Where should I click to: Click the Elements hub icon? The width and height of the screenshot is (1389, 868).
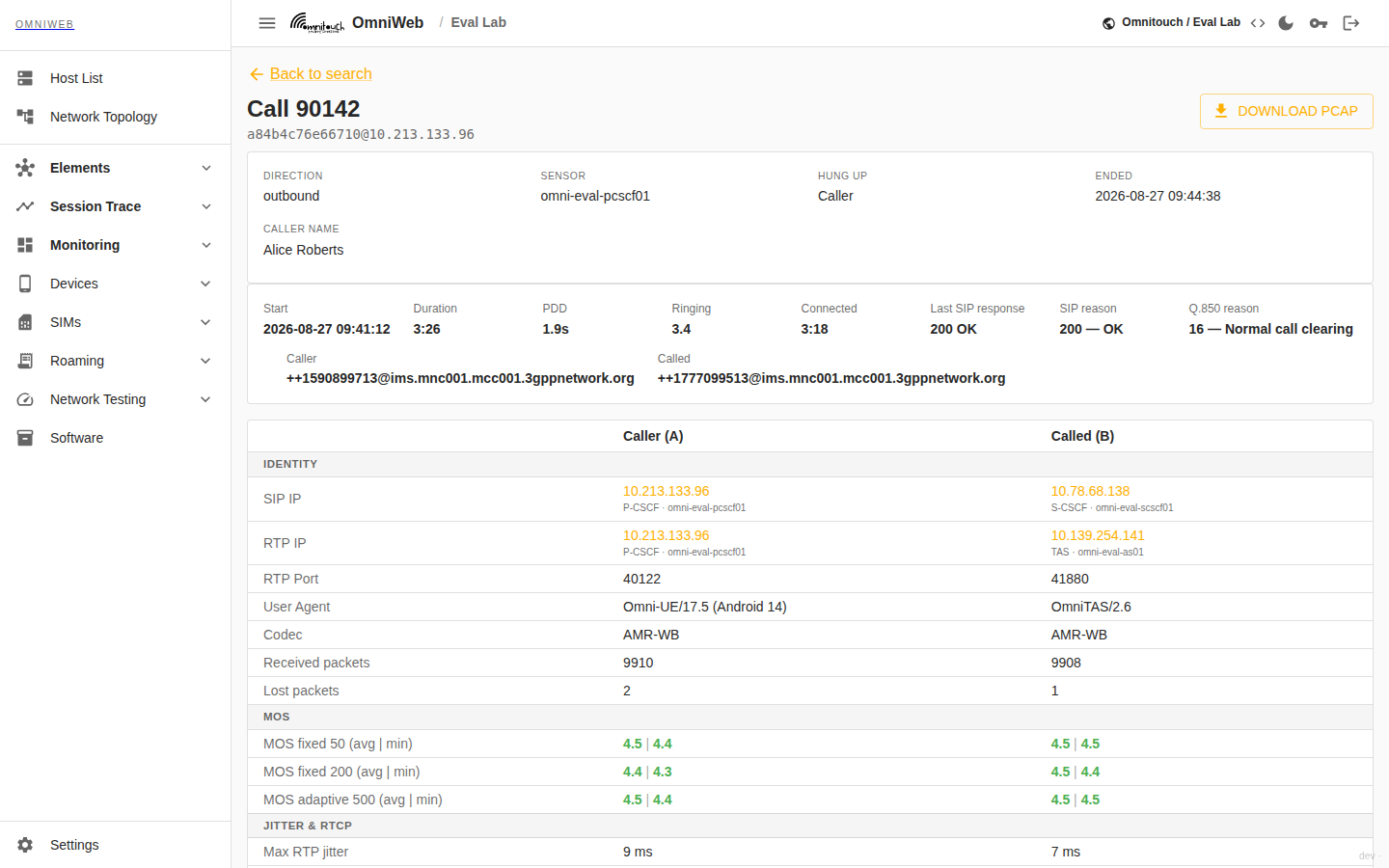point(25,168)
